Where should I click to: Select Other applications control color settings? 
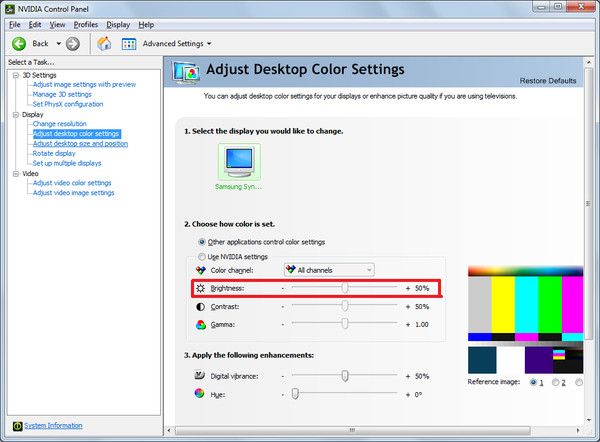[x=202, y=242]
